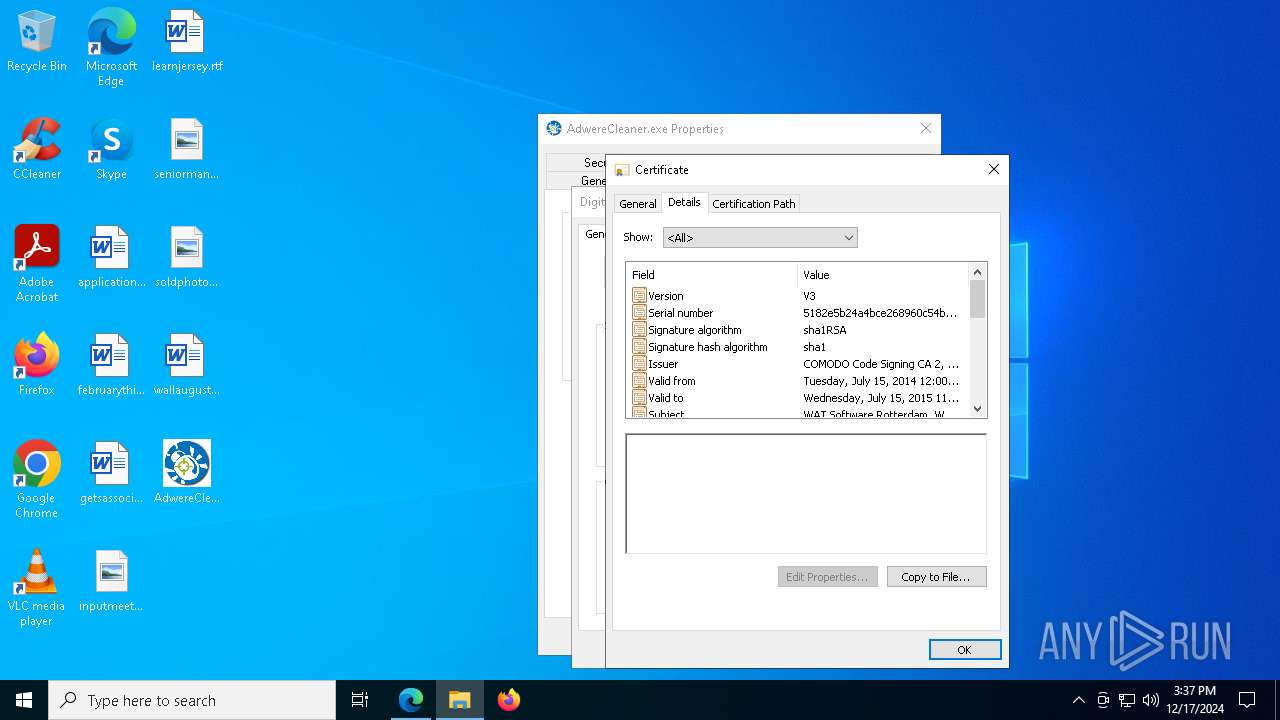The image size is (1280, 720).
Task: Open Task View on the taskbar
Action: pos(360,700)
